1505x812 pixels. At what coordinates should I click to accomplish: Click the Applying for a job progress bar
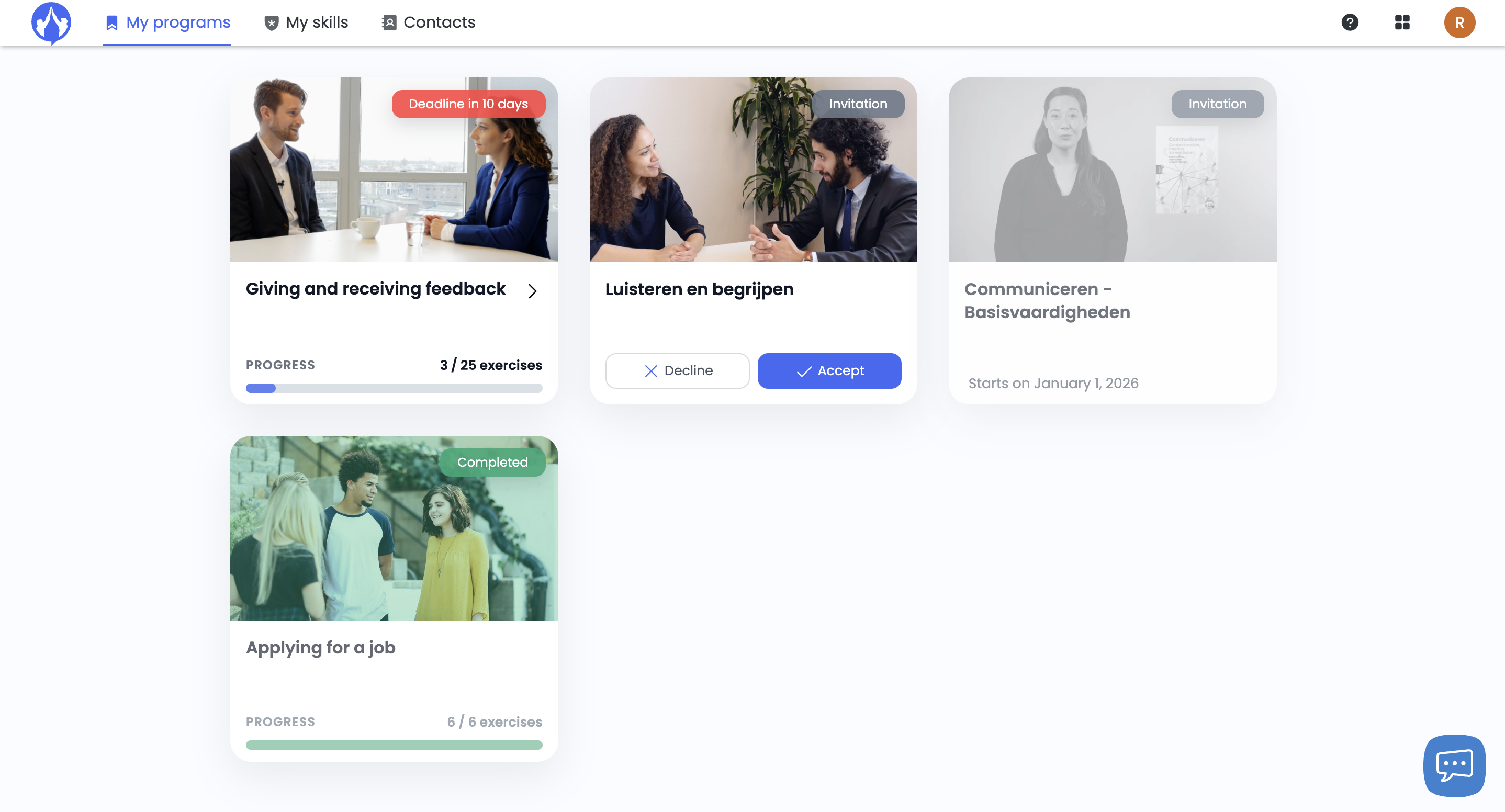(x=394, y=745)
